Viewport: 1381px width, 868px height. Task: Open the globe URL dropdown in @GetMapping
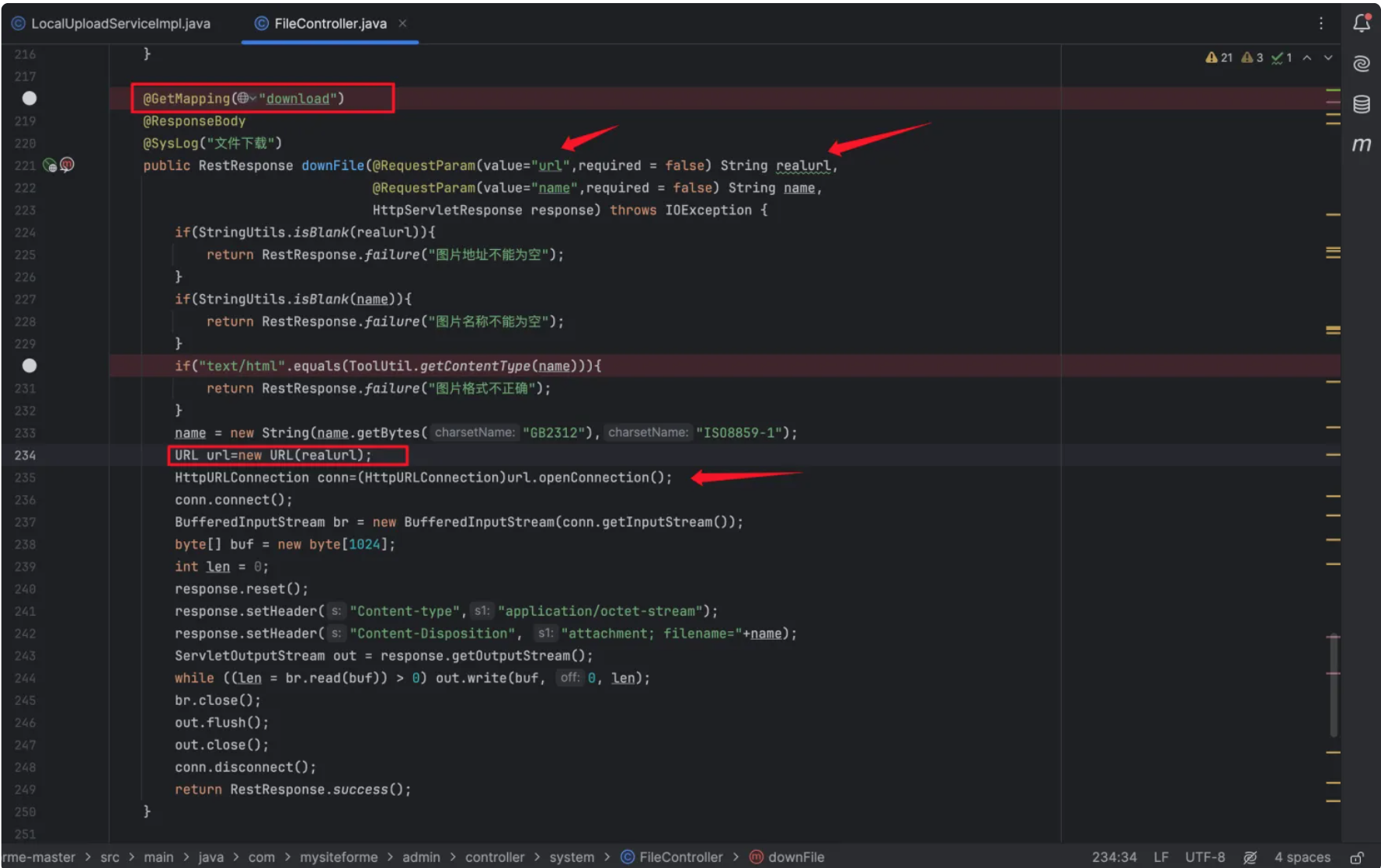coord(246,99)
